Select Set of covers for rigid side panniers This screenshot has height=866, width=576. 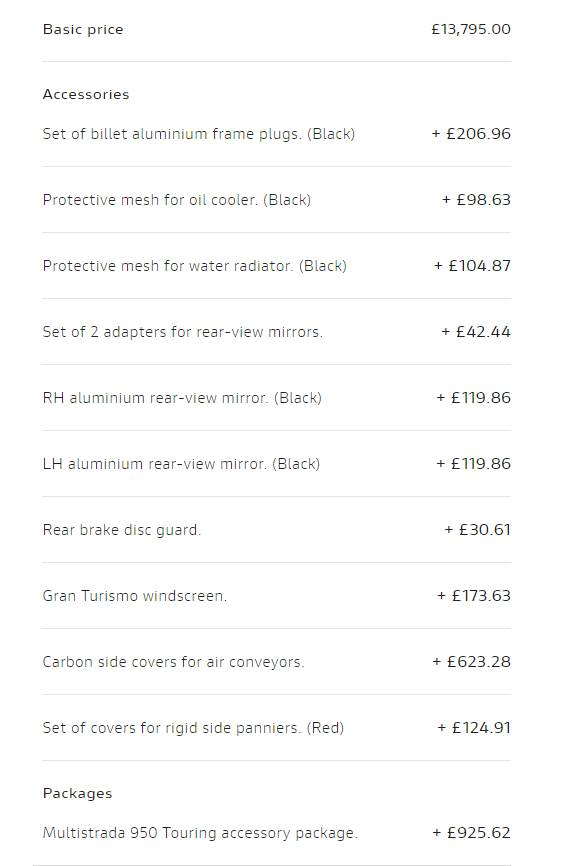(193, 728)
